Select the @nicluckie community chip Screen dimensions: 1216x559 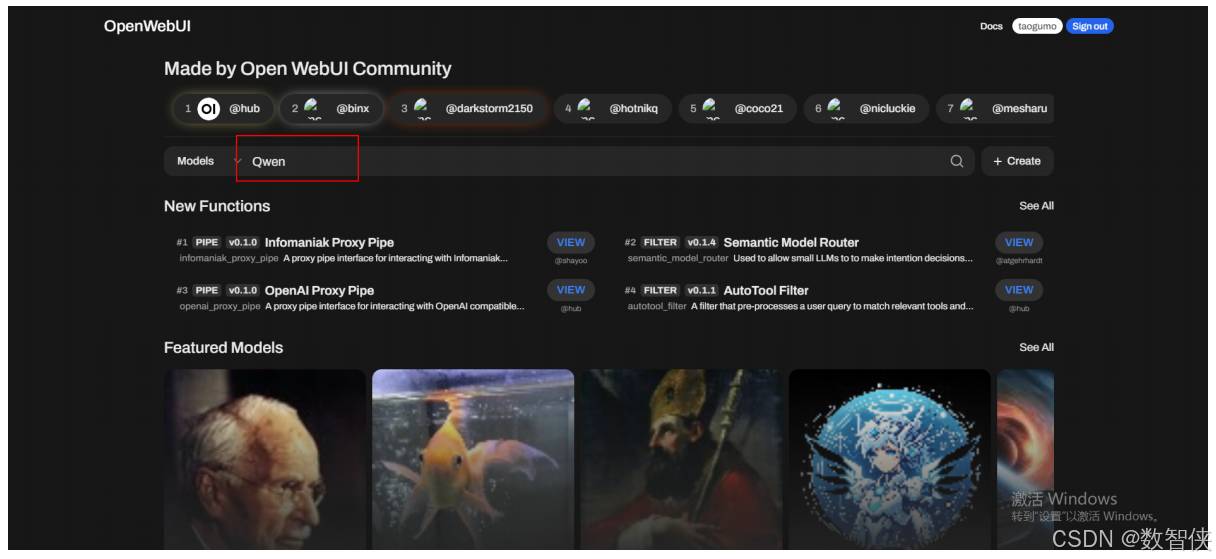[x=865, y=109]
